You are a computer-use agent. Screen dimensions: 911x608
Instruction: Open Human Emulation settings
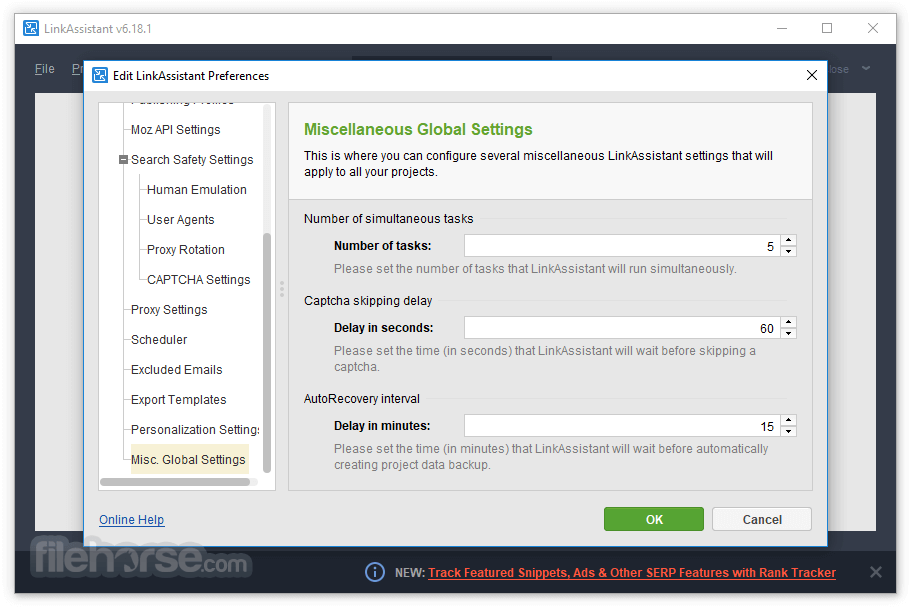[196, 189]
